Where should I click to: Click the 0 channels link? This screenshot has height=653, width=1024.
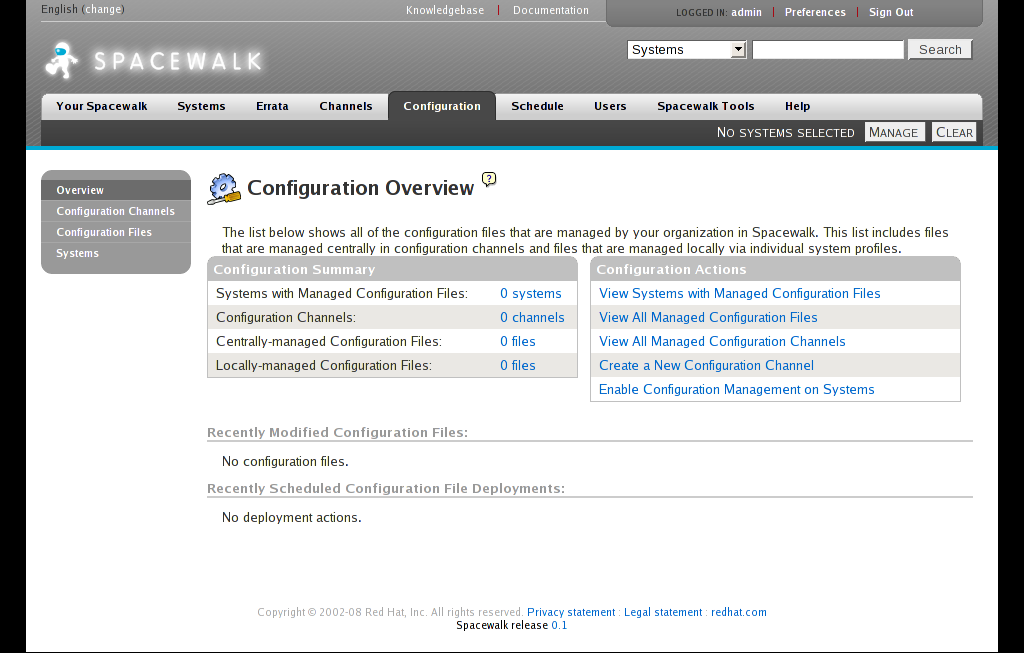(532, 317)
